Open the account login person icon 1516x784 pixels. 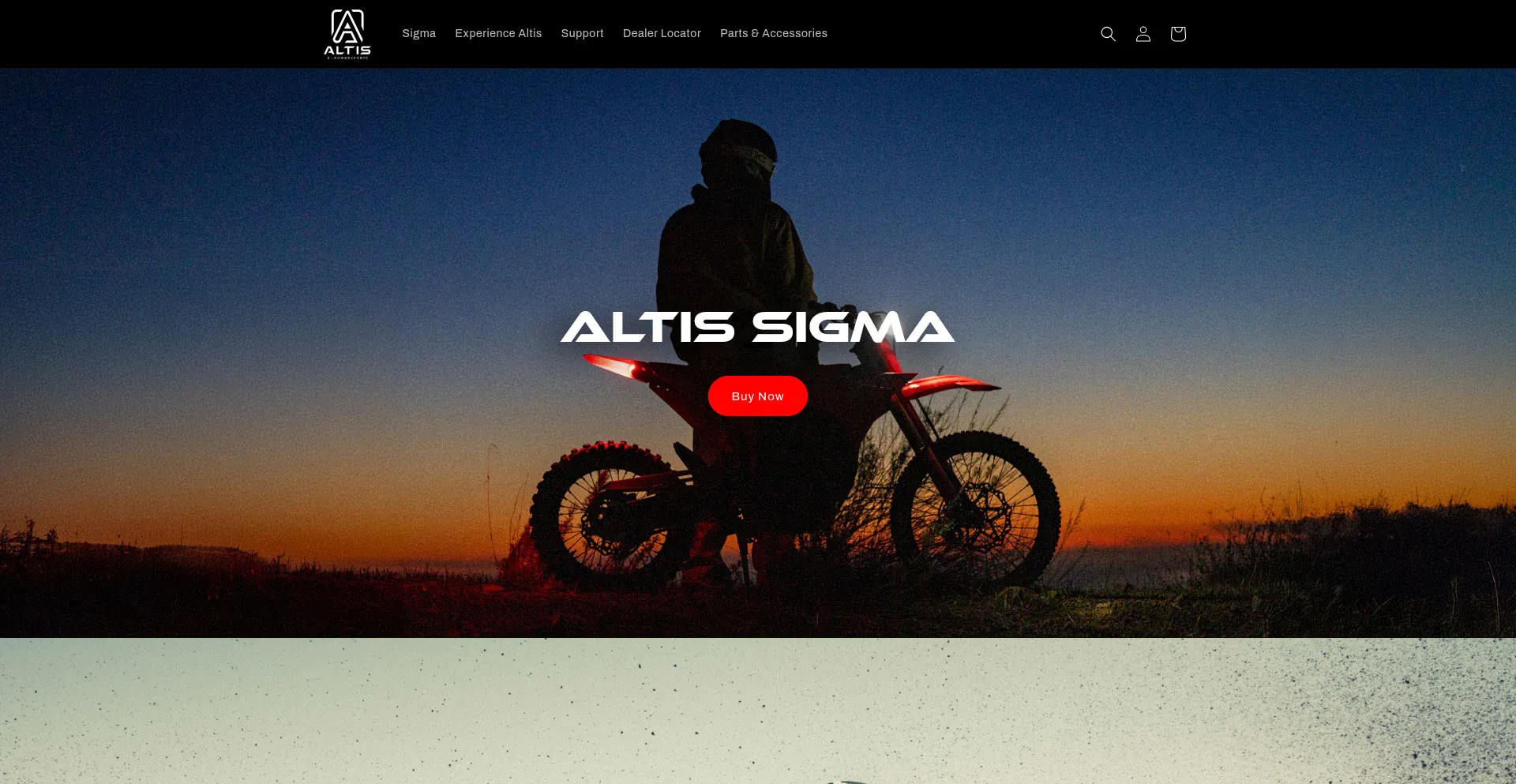coord(1143,34)
